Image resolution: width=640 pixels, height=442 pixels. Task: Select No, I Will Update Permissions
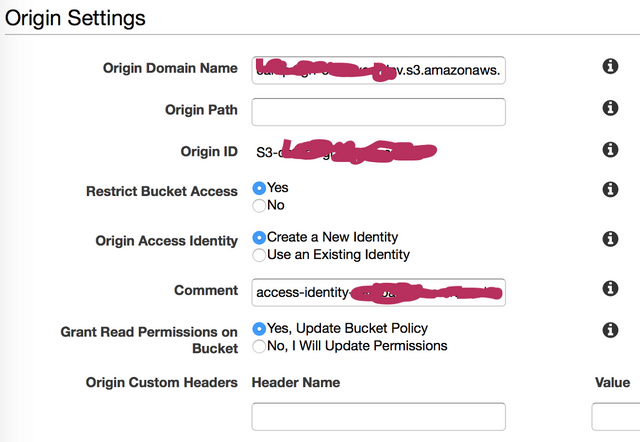[x=259, y=346]
